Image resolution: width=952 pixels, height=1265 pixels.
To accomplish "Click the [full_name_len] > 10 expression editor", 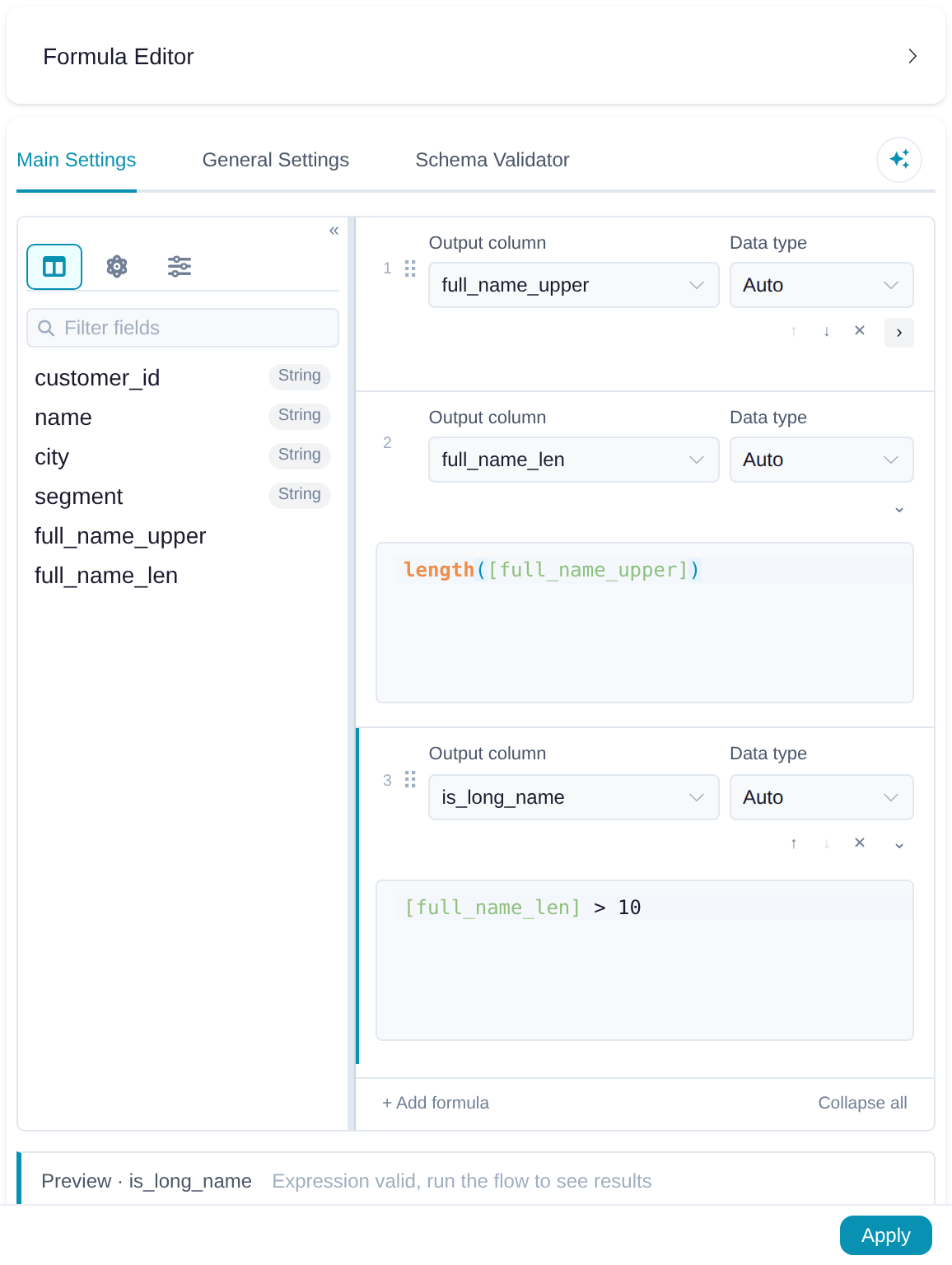I will click(645, 960).
